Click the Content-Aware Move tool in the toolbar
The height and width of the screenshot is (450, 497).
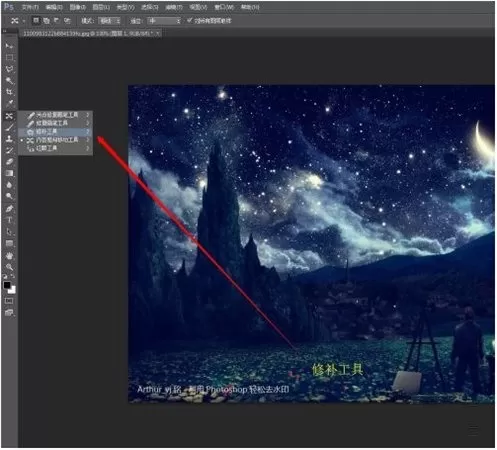click(9, 116)
